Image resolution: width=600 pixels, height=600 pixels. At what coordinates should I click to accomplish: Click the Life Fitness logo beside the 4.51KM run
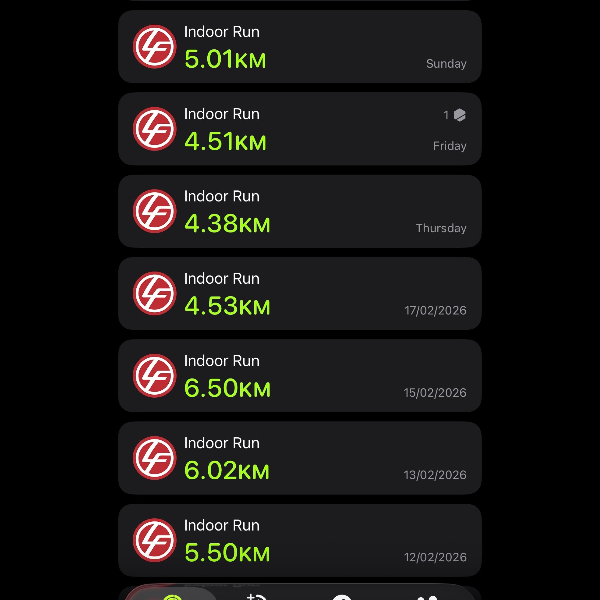tap(154, 129)
